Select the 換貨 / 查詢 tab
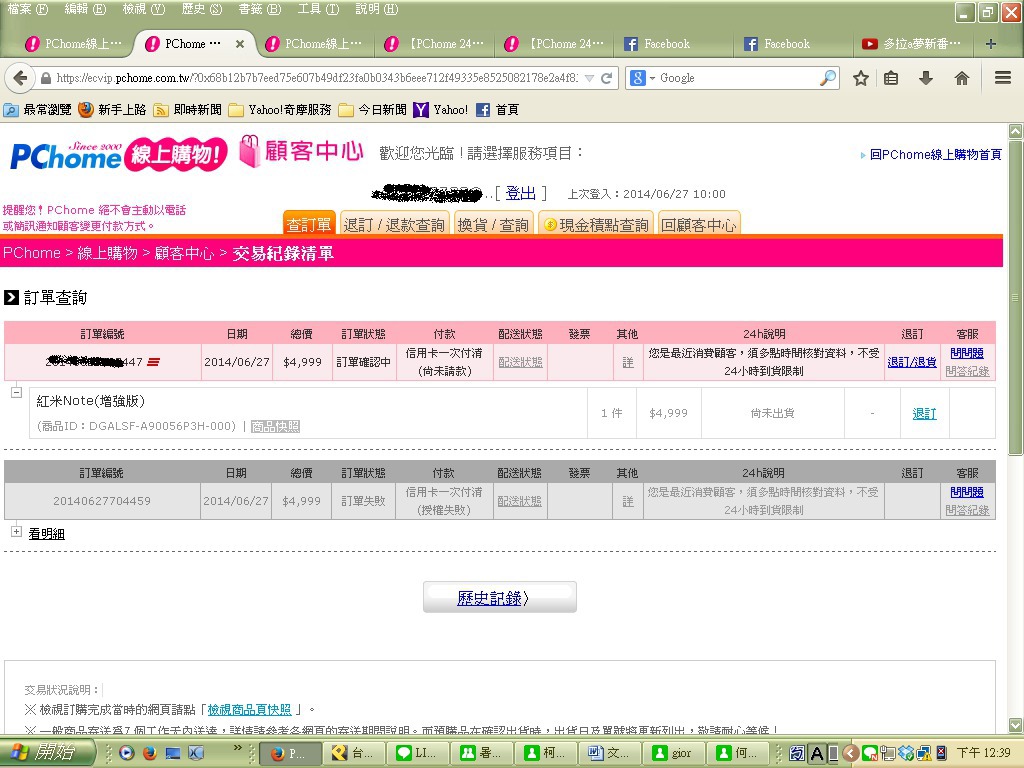Screen dimensions: 1024x768 point(493,224)
